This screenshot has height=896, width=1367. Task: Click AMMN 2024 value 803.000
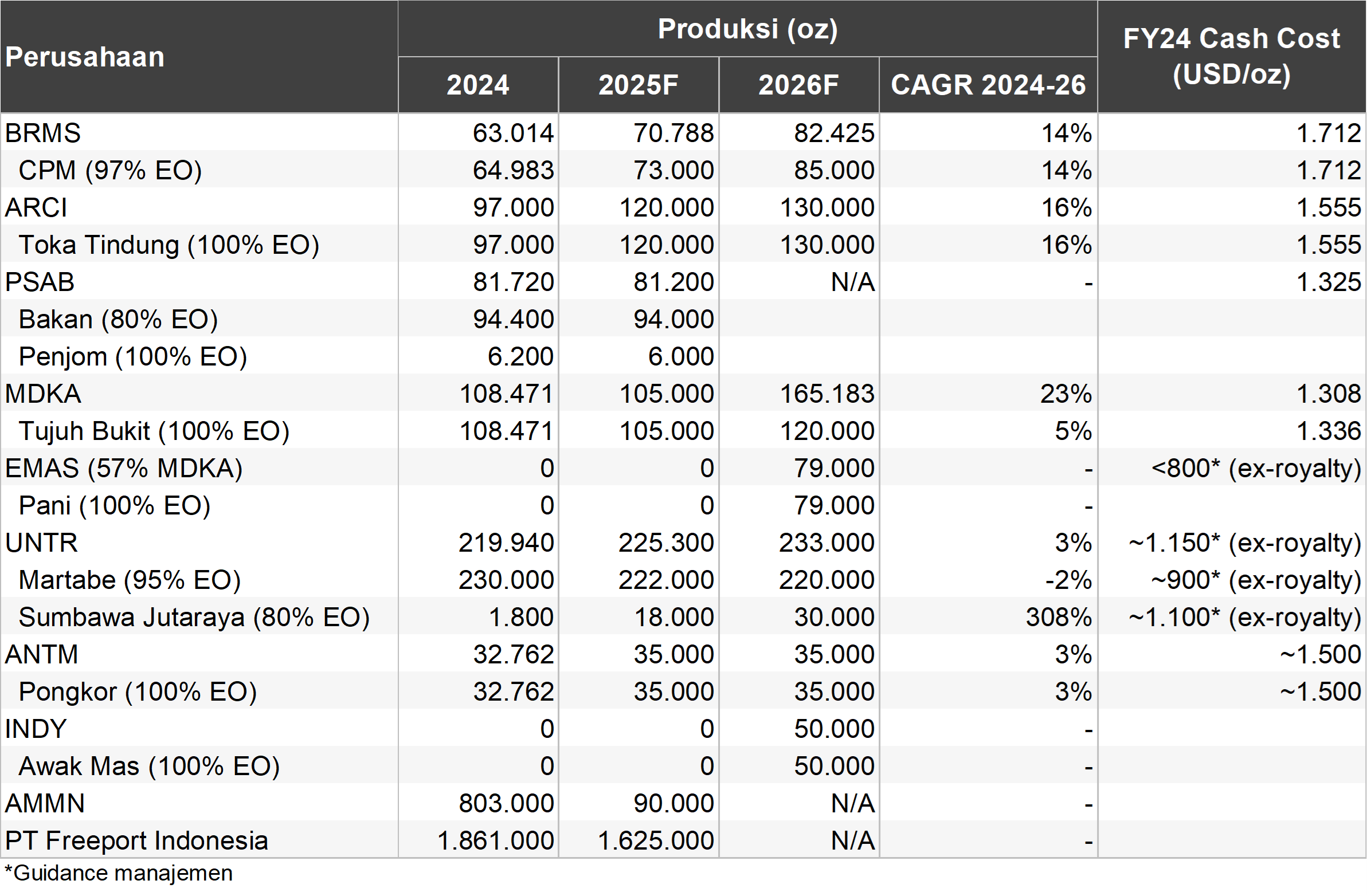pos(506,803)
